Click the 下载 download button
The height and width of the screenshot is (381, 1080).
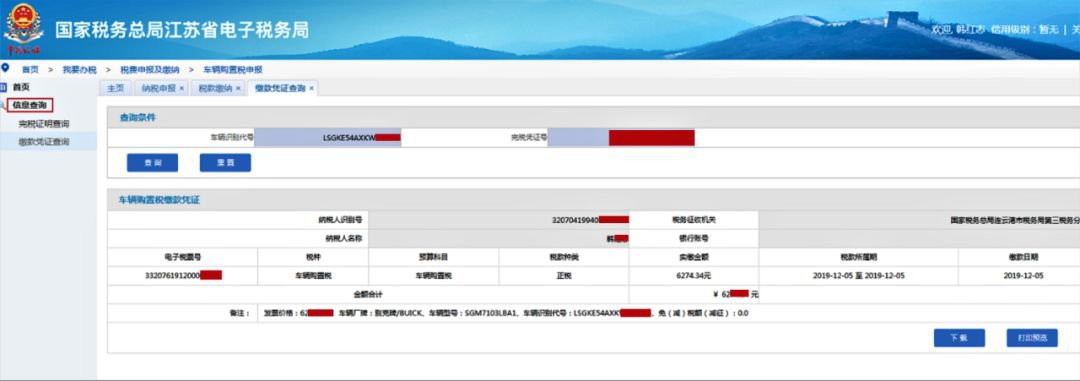959,338
